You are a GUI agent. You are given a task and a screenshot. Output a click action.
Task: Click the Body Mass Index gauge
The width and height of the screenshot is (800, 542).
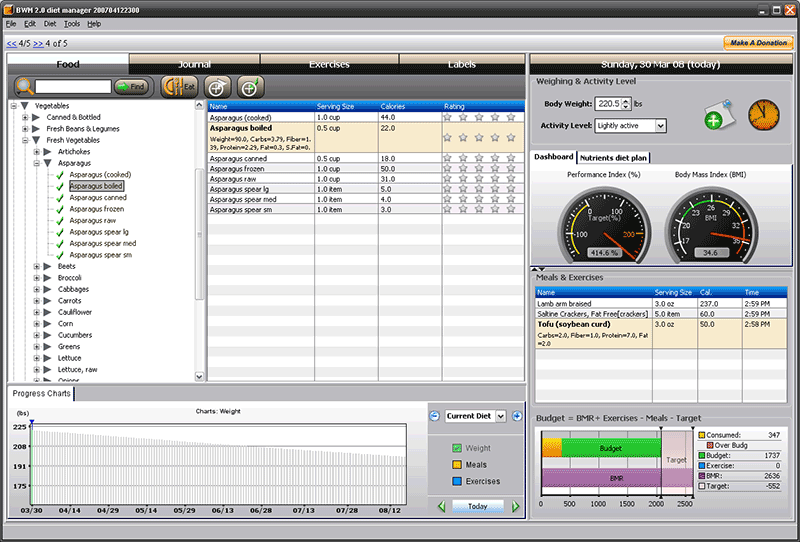711,225
